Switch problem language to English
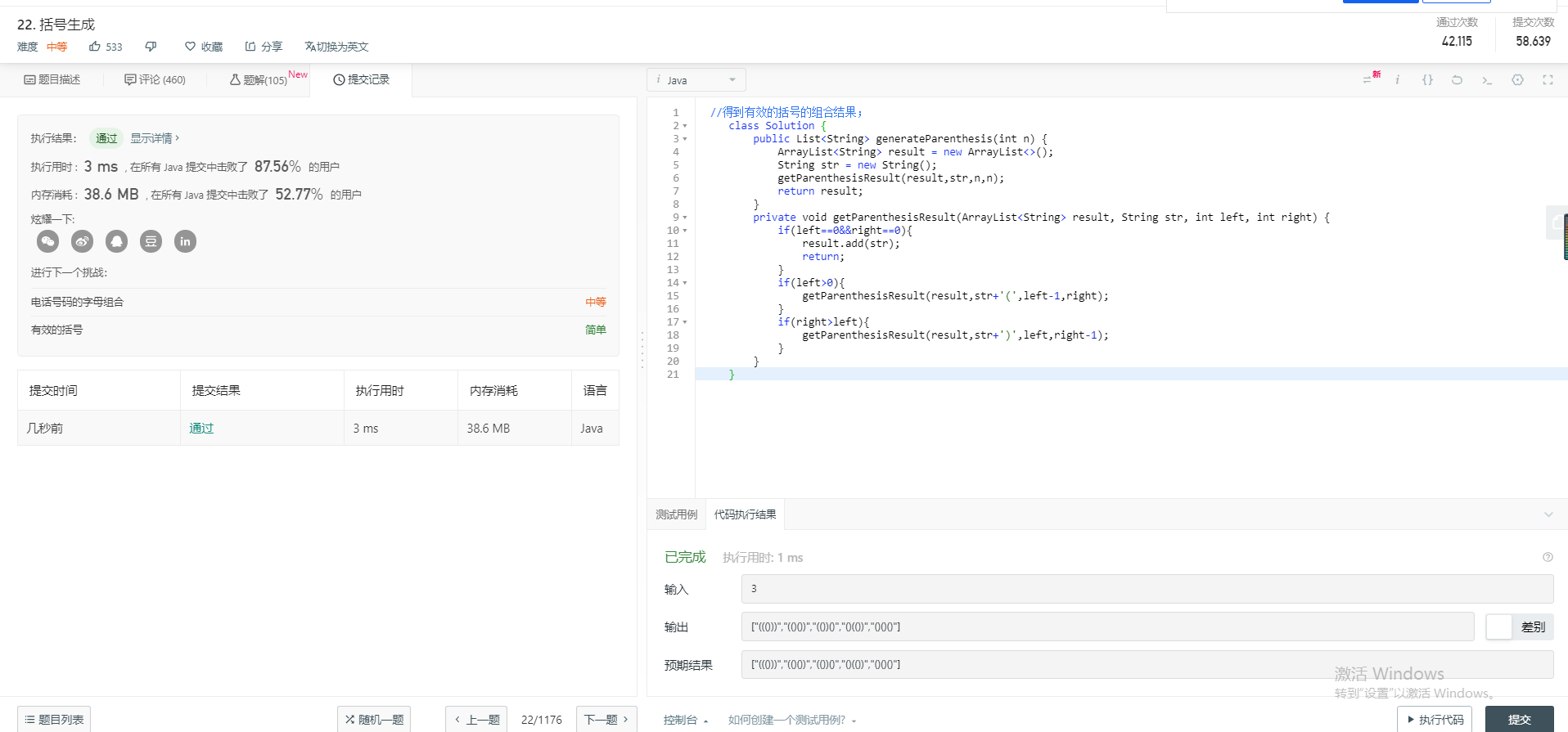Screen dimensions: 1568x732 pyautogui.click(x=336, y=47)
